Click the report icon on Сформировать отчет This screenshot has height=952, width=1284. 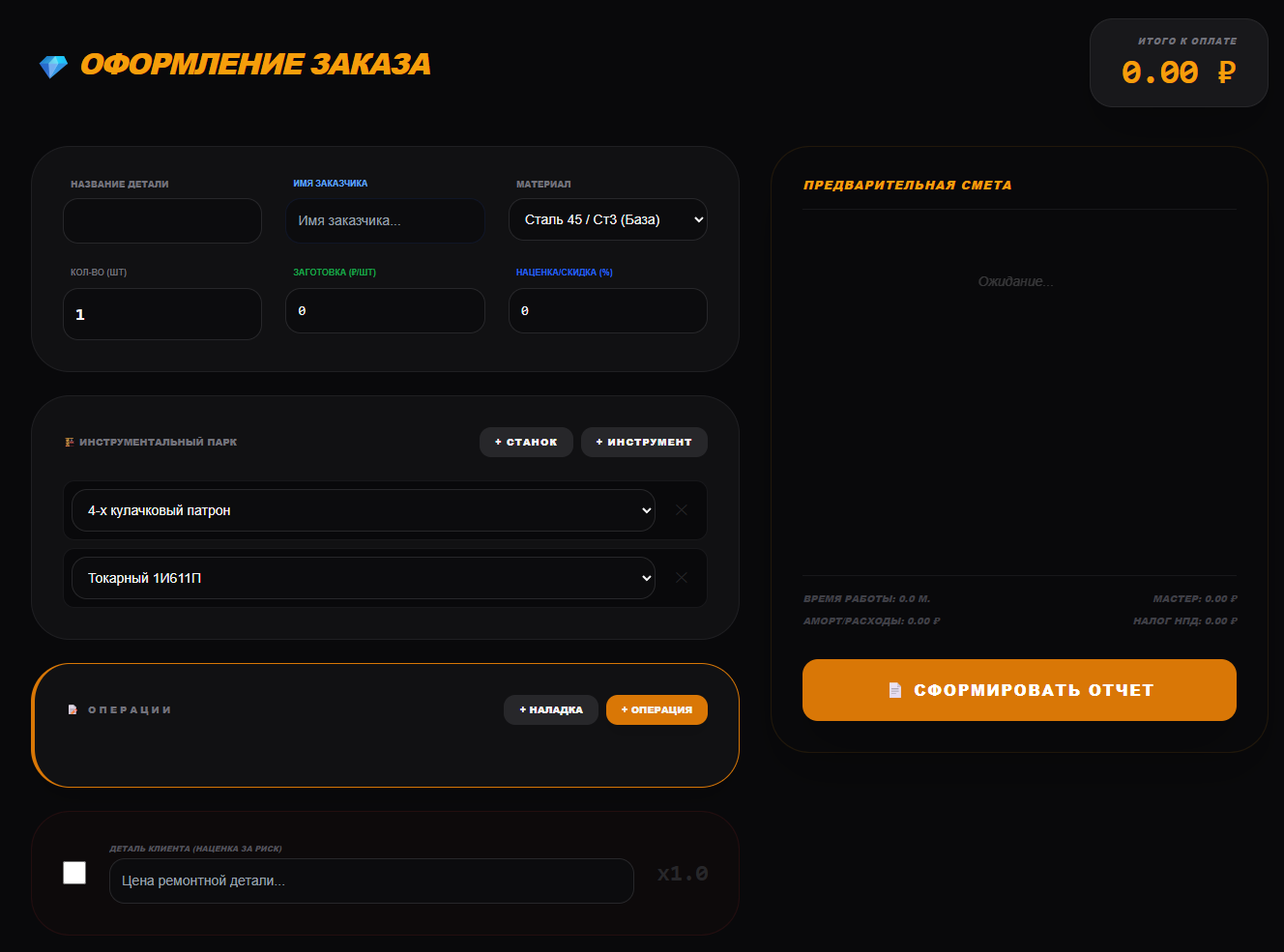(x=894, y=689)
